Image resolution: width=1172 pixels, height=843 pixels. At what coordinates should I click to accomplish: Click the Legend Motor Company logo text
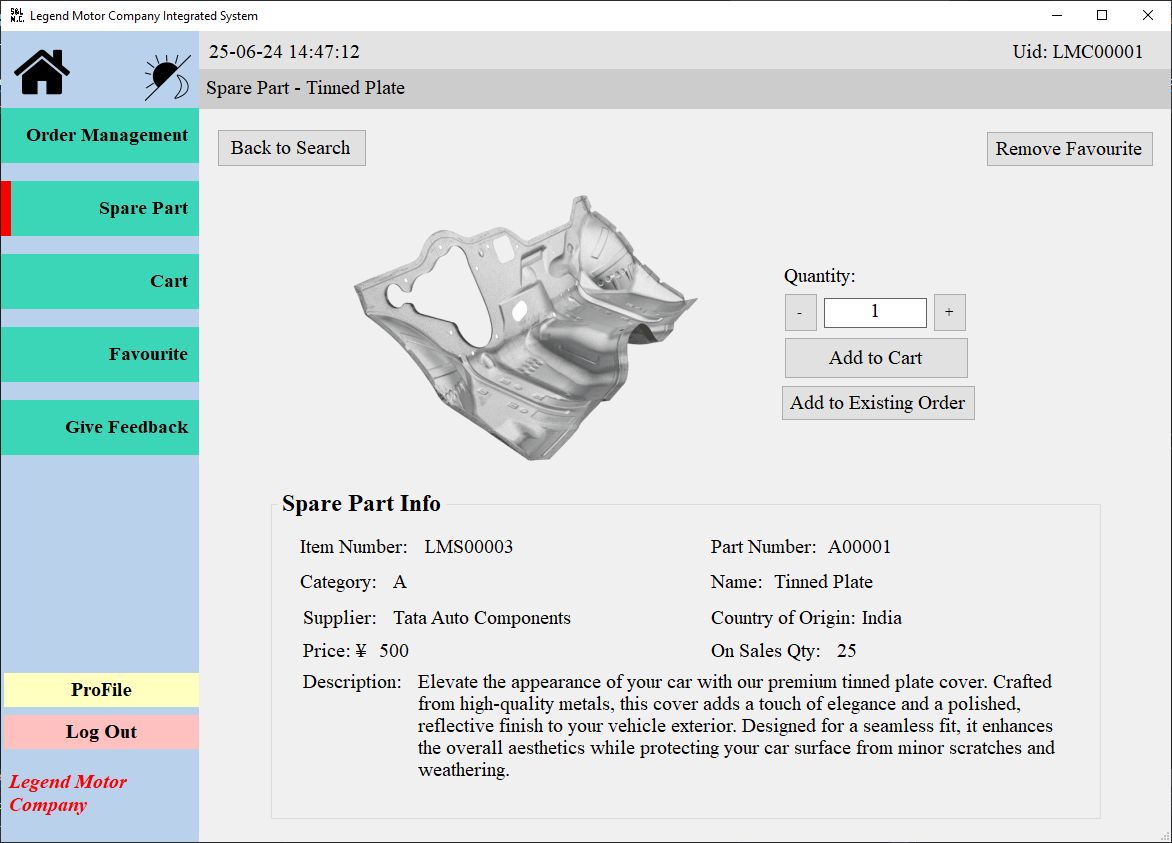tap(67, 793)
